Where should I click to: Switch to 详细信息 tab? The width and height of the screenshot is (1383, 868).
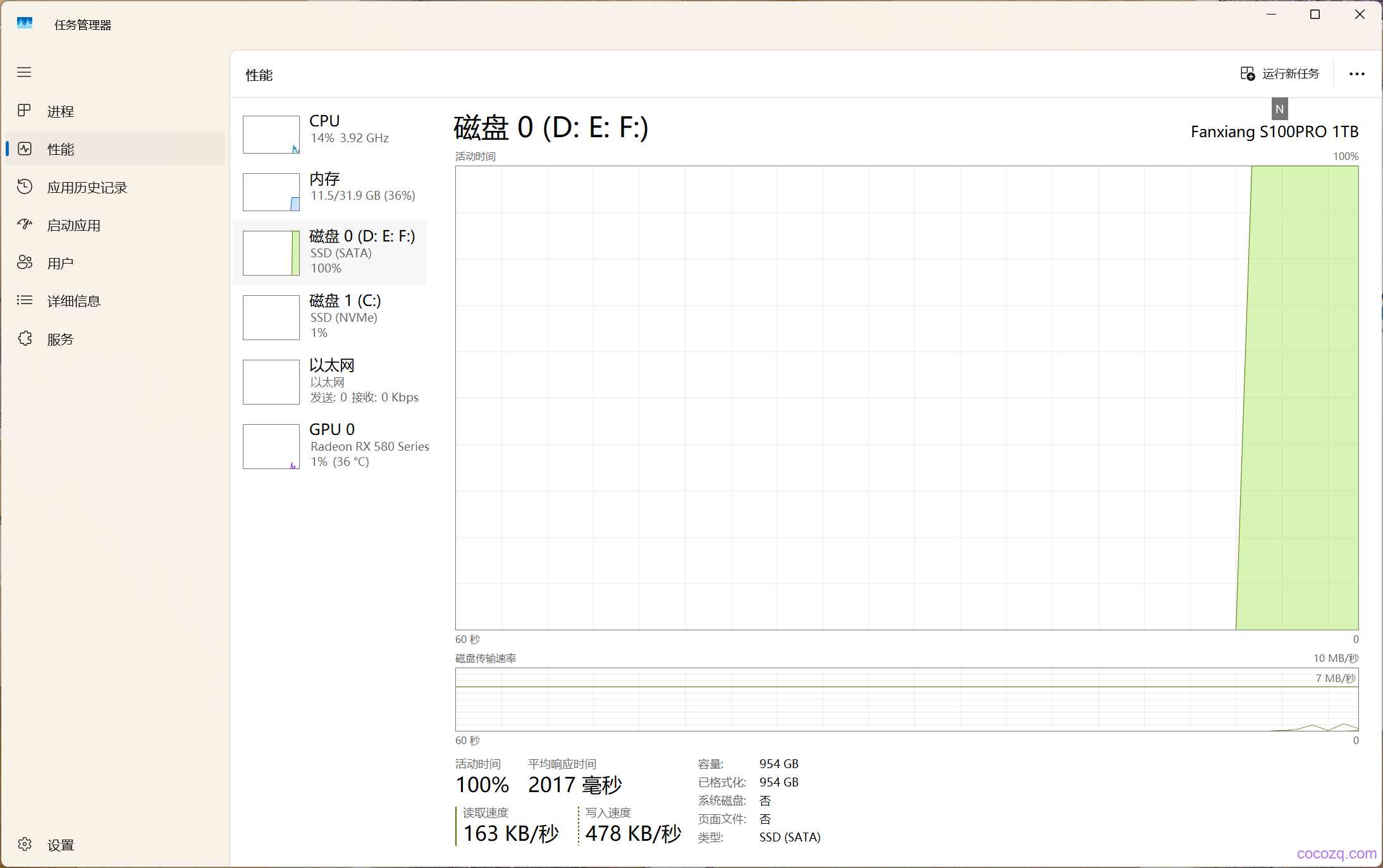point(116,301)
